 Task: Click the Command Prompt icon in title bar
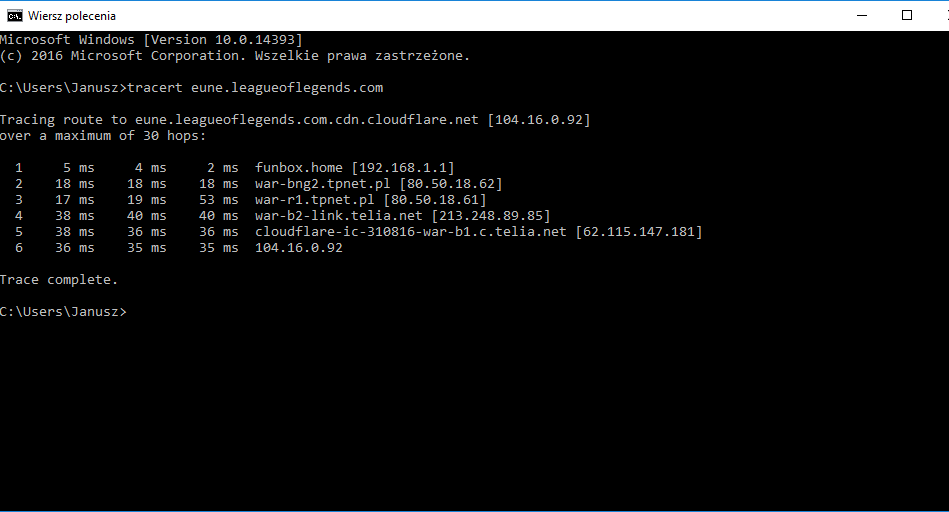[15, 15]
